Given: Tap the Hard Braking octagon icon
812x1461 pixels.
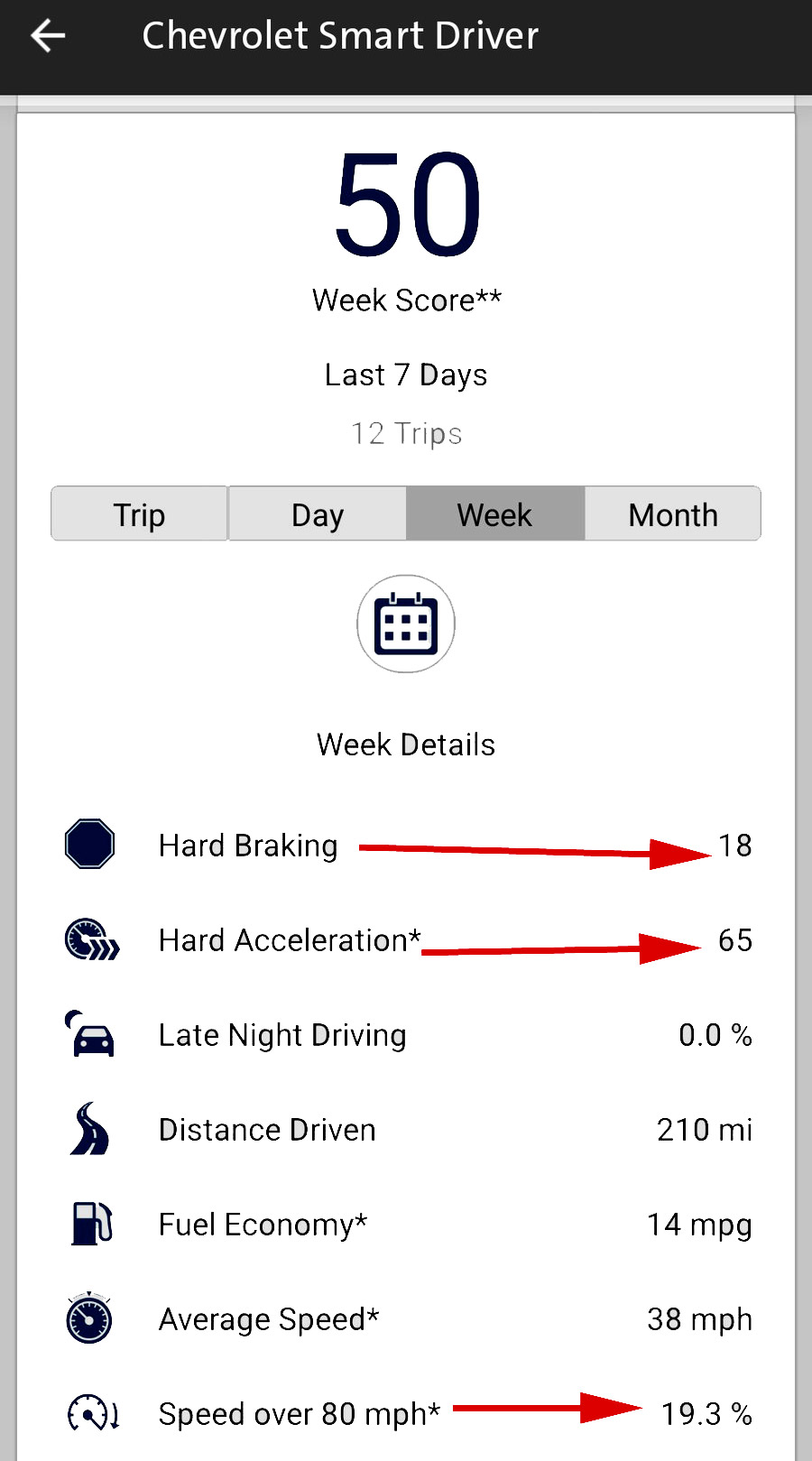Looking at the screenshot, I should [90, 845].
